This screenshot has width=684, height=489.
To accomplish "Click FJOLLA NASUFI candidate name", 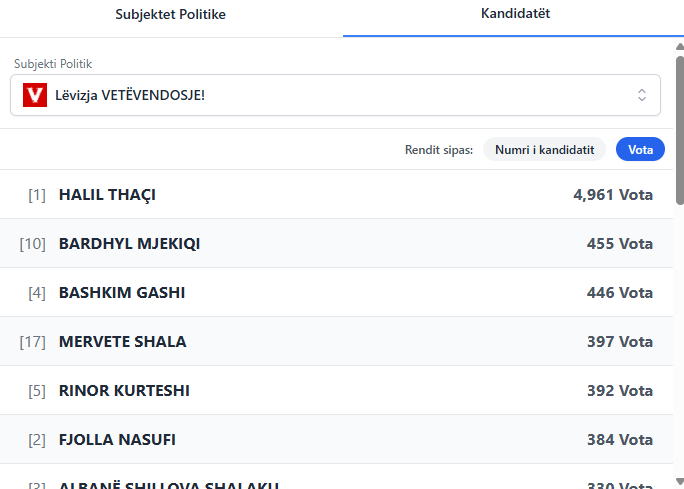I will [x=117, y=440].
